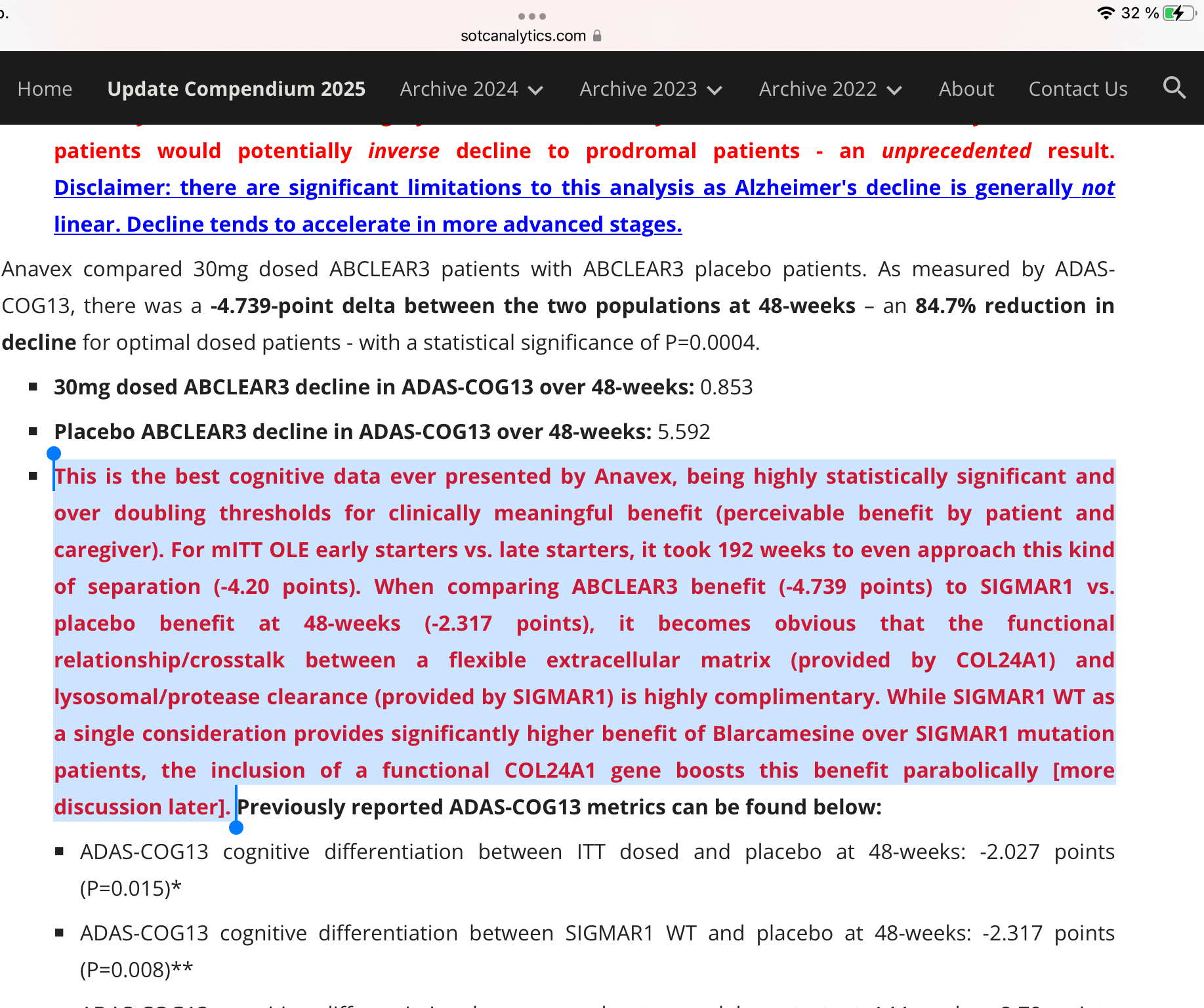The image size is (1204, 1008).
Task: Open the Archive 2022 menu label
Action: [818, 89]
